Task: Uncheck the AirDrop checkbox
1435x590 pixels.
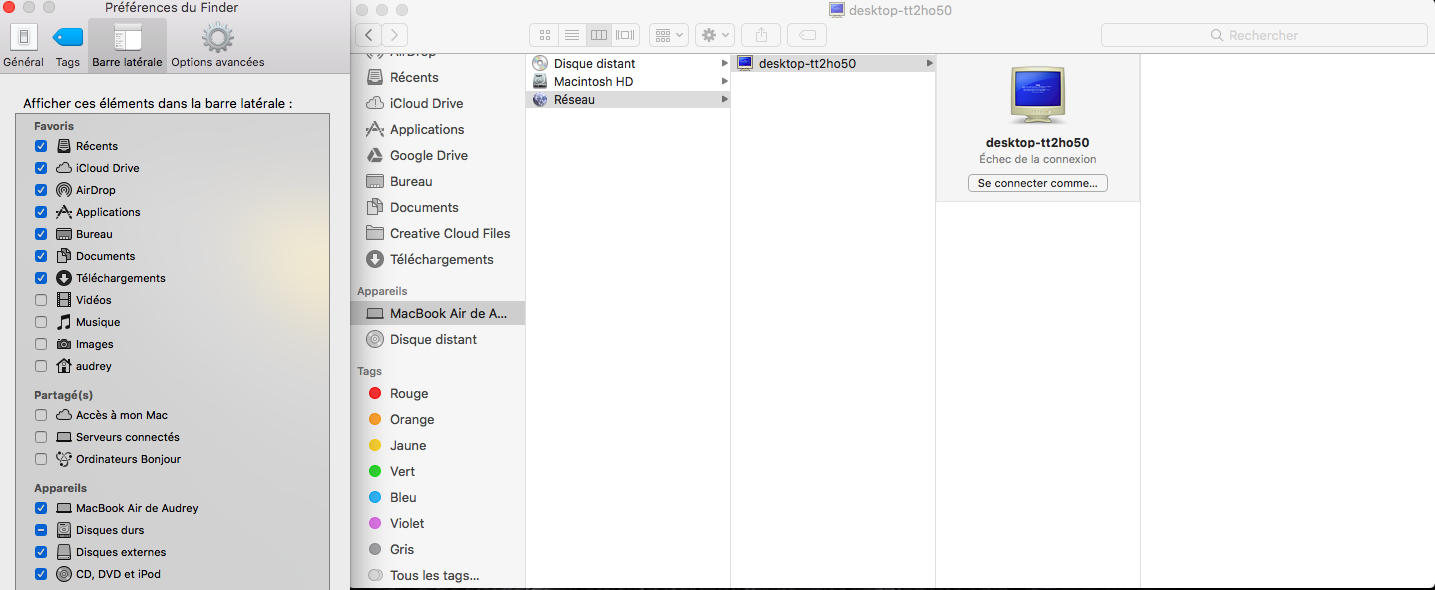Action: [41, 190]
